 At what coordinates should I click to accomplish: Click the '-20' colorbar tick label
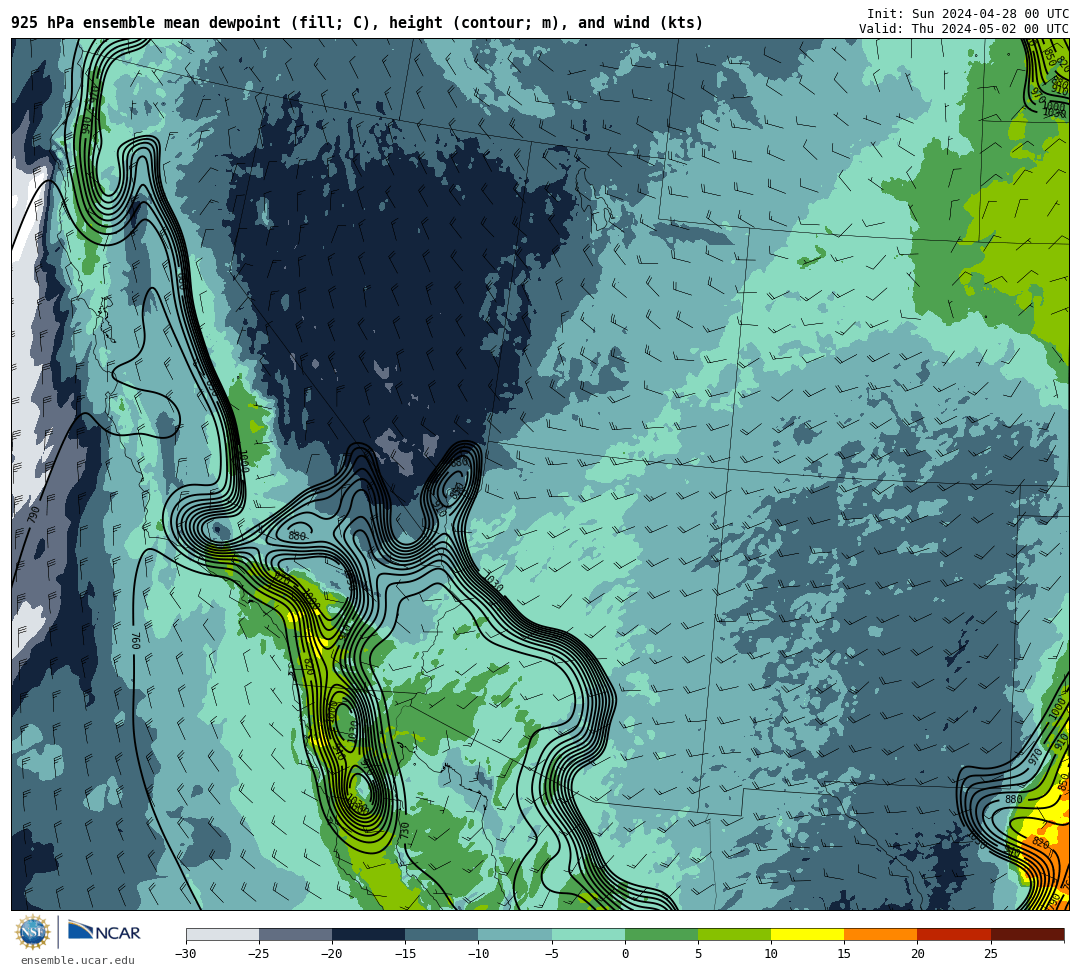(x=332, y=954)
